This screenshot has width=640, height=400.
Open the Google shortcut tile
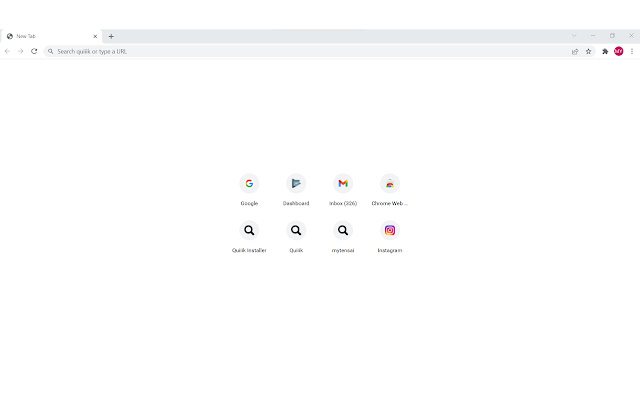click(x=249, y=190)
